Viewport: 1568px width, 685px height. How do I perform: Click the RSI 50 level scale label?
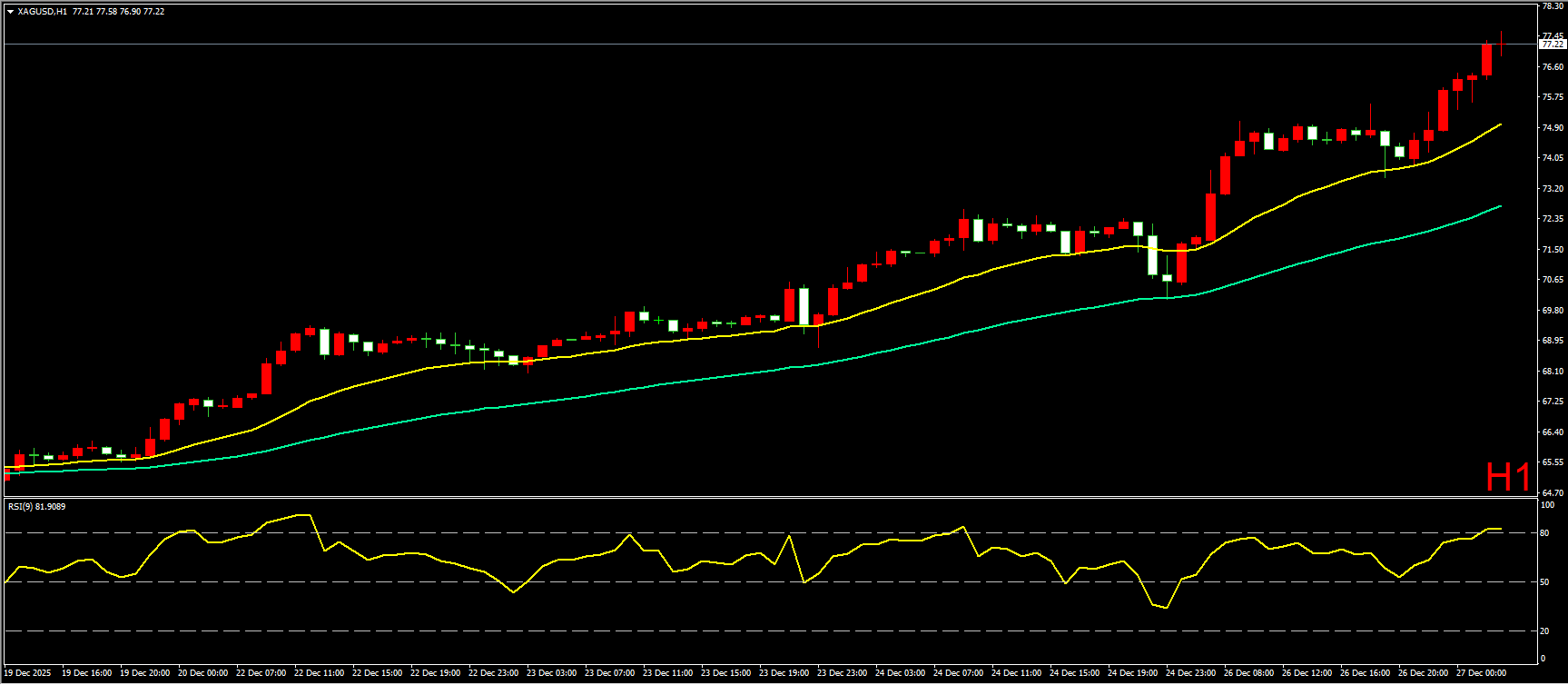tap(1545, 582)
